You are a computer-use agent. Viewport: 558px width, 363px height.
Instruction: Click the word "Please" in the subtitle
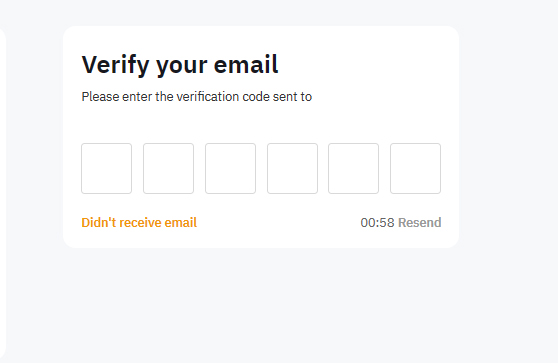pyautogui.click(x=100, y=96)
